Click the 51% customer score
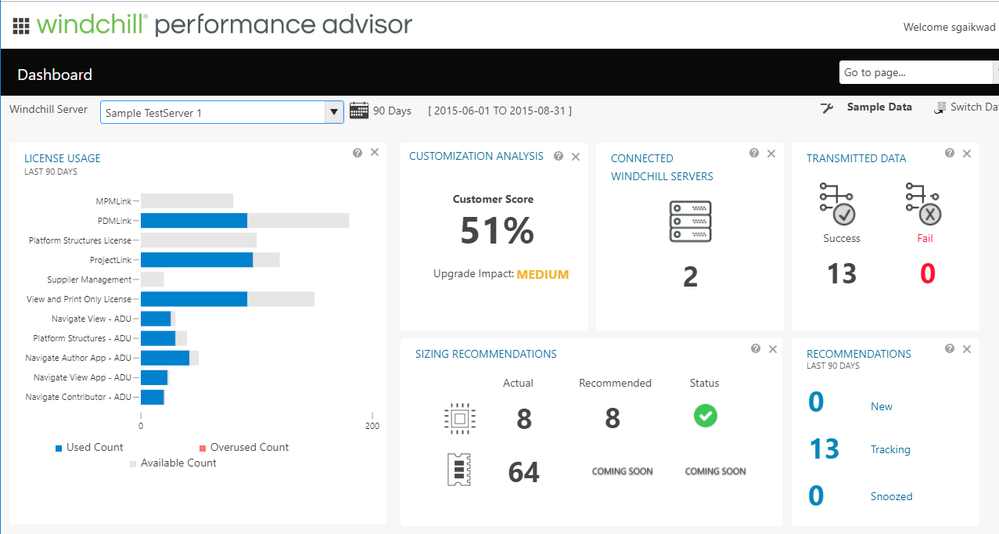Image resolution: width=999 pixels, height=534 pixels. (x=497, y=230)
